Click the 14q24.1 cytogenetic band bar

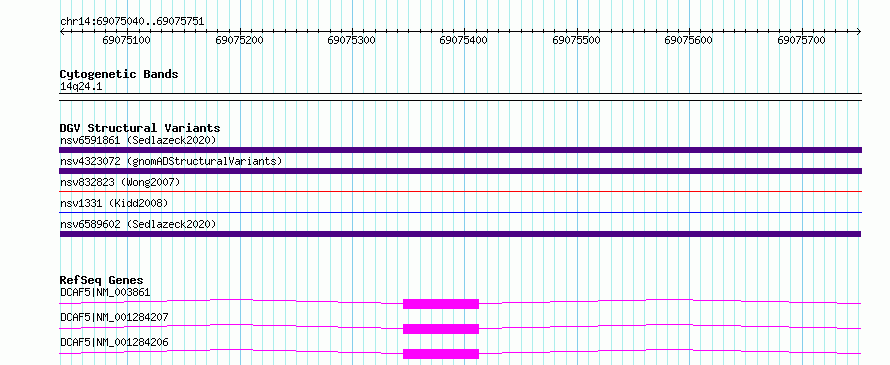pos(460,97)
